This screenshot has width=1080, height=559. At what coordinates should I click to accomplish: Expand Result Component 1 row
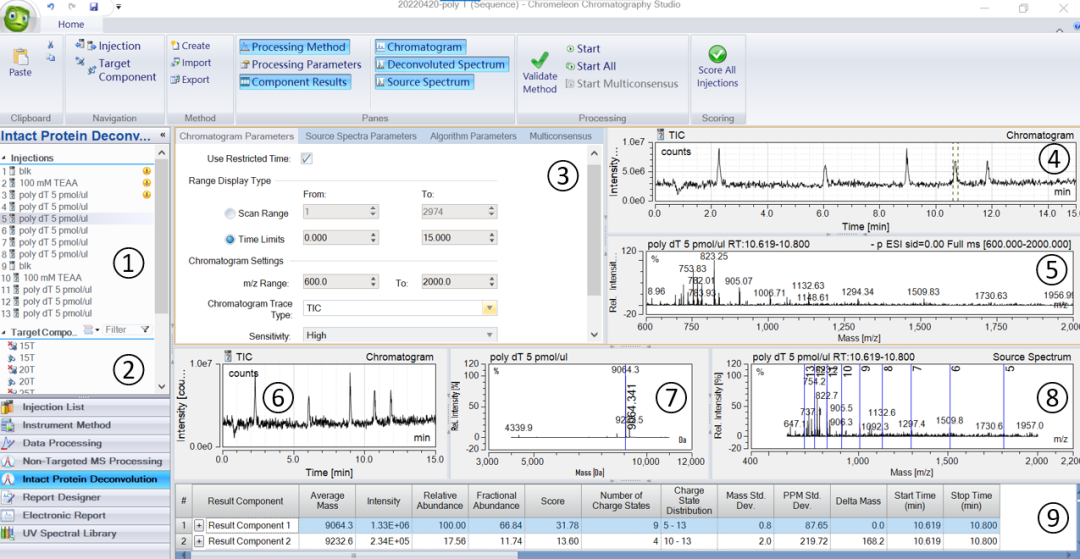[199, 525]
